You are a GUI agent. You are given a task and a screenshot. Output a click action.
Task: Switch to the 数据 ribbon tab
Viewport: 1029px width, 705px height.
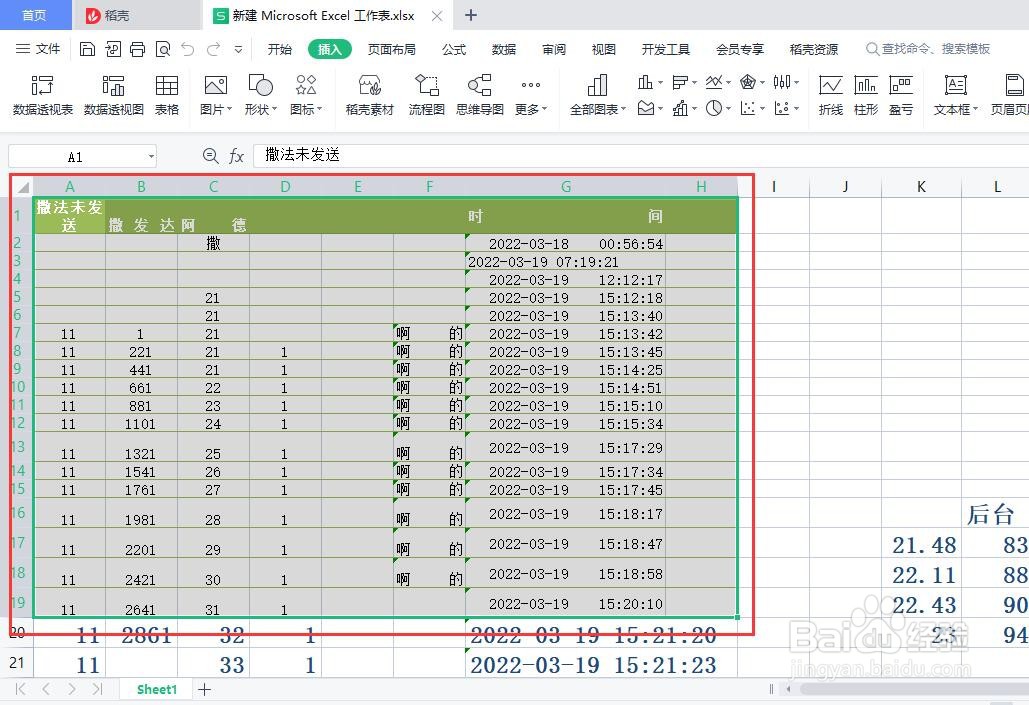tap(503, 48)
